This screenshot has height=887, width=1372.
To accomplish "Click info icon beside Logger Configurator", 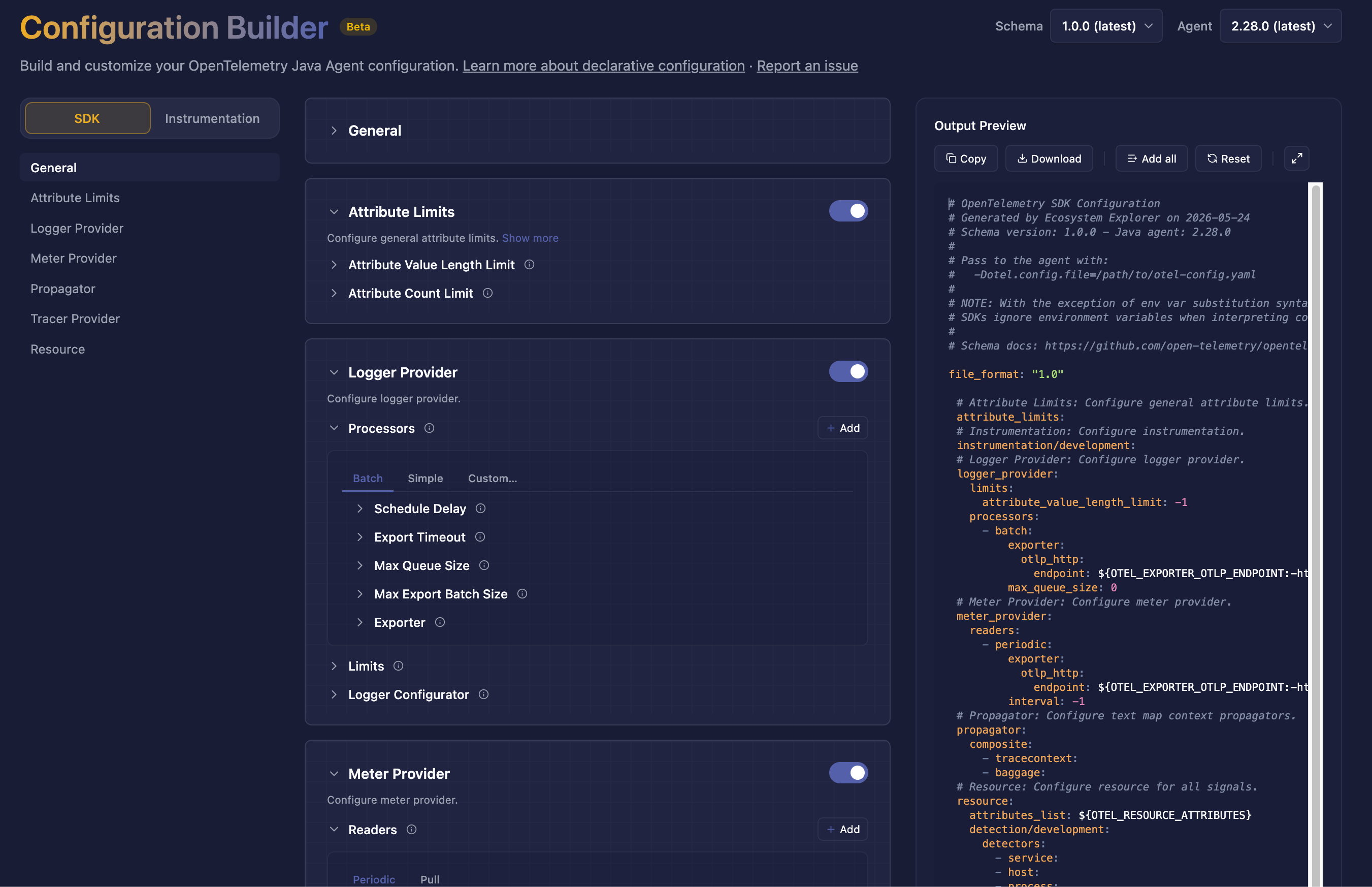I will point(483,694).
